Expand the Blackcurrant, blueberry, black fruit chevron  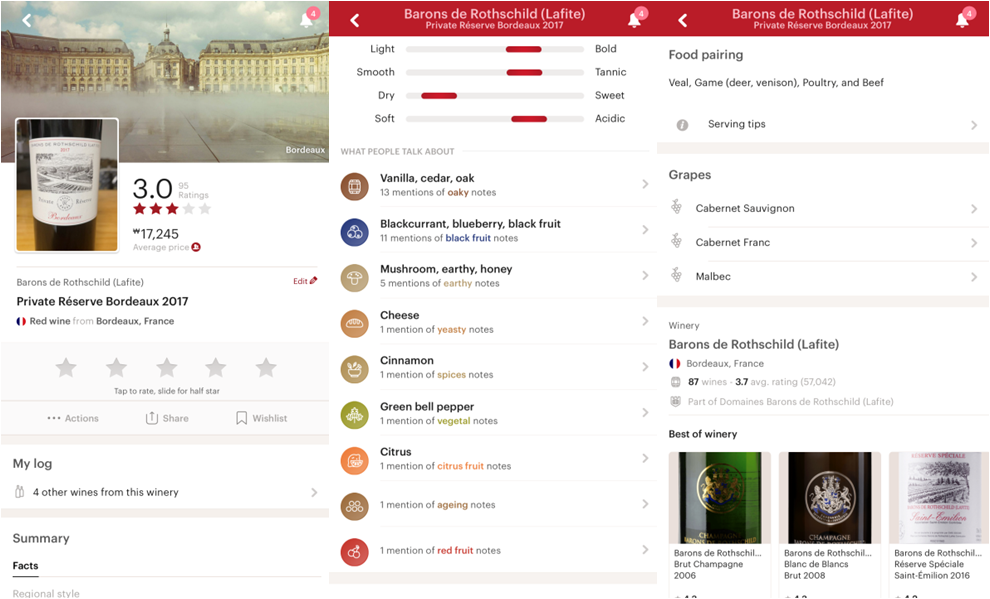tap(645, 231)
